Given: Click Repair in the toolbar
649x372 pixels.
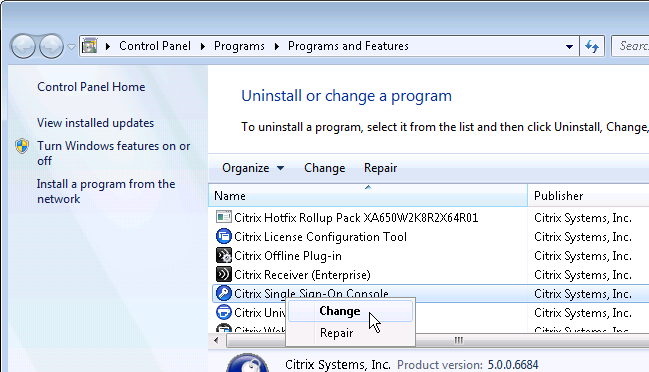Looking at the screenshot, I should [x=380, y=168].
